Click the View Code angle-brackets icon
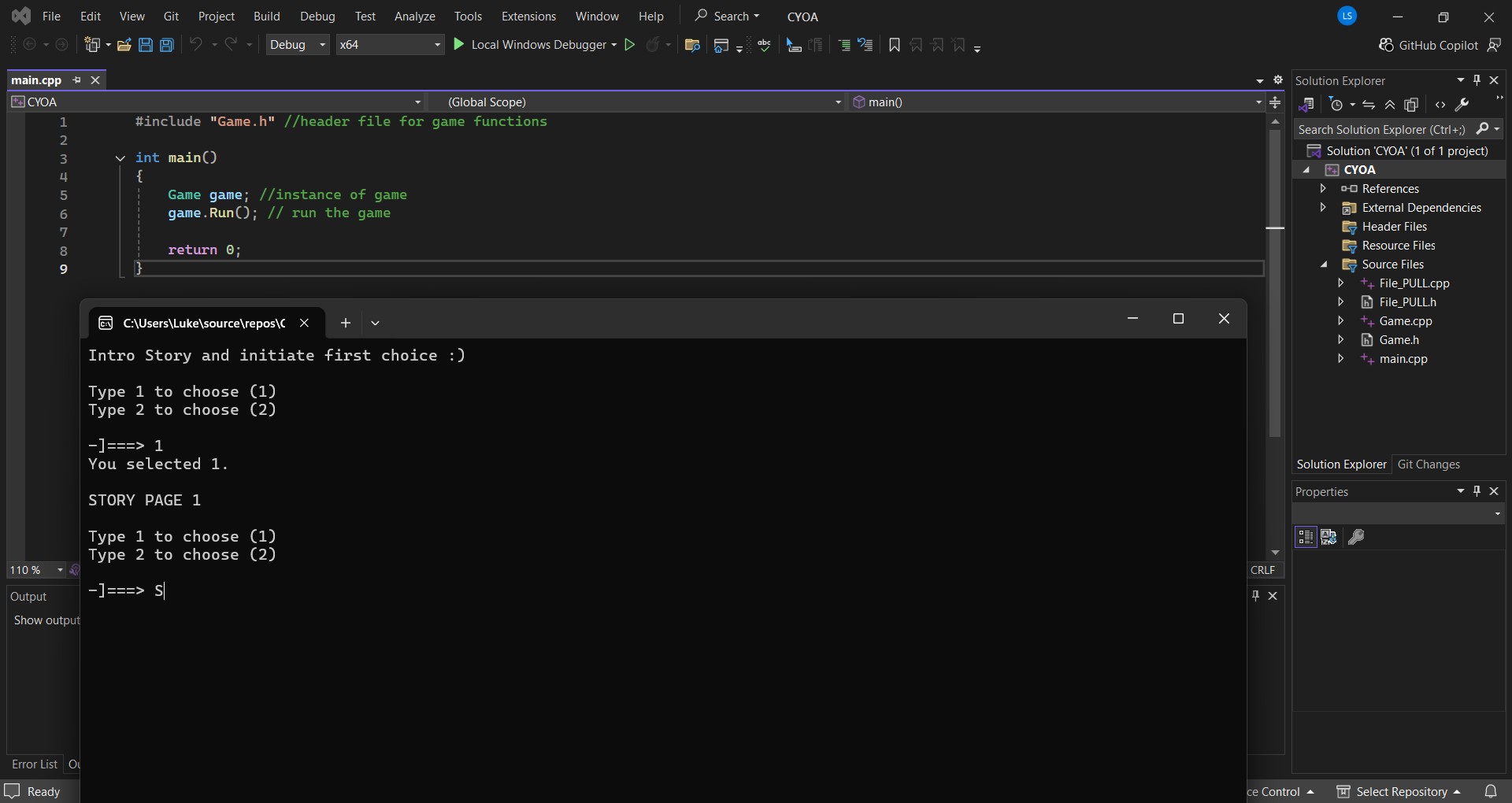The width and height of the screenshot is (1512, 803). [x=1440, y=105]
